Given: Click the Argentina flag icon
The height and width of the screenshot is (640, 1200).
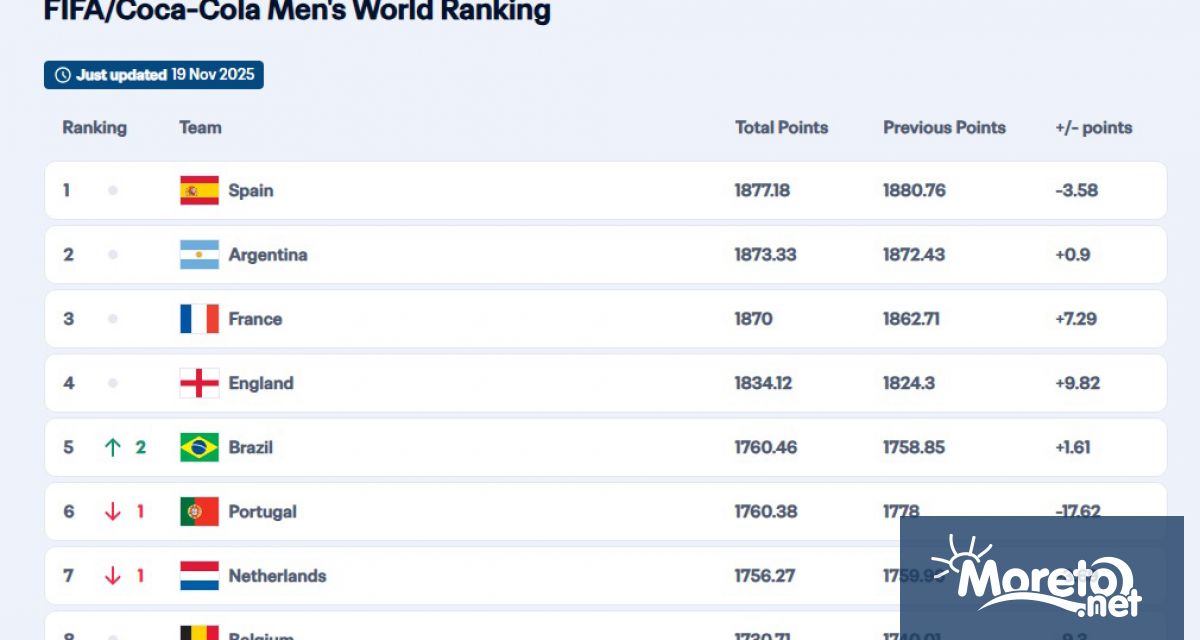Looking at the screenshot, I should click(x=199, y=254).
